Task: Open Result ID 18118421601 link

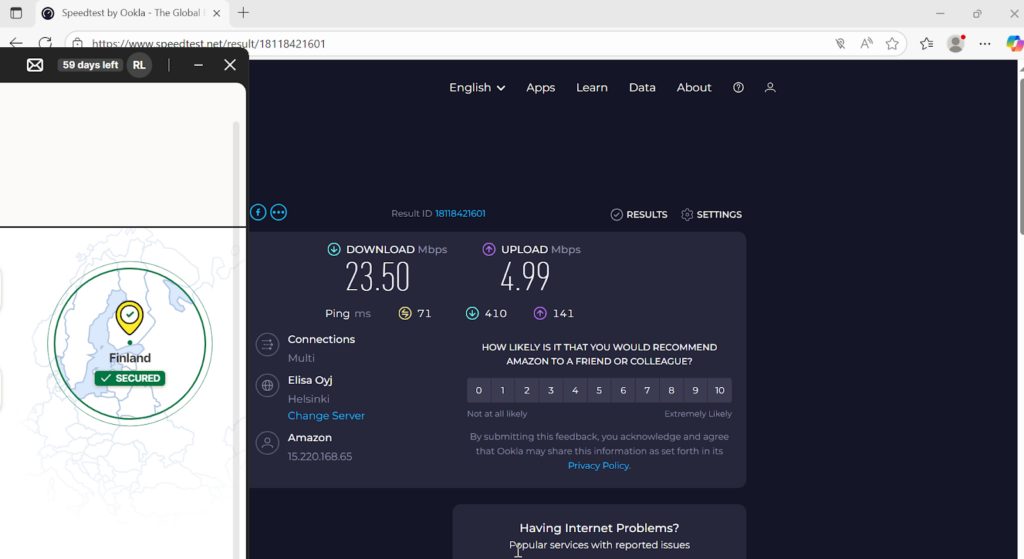Action: pos(460,214)
